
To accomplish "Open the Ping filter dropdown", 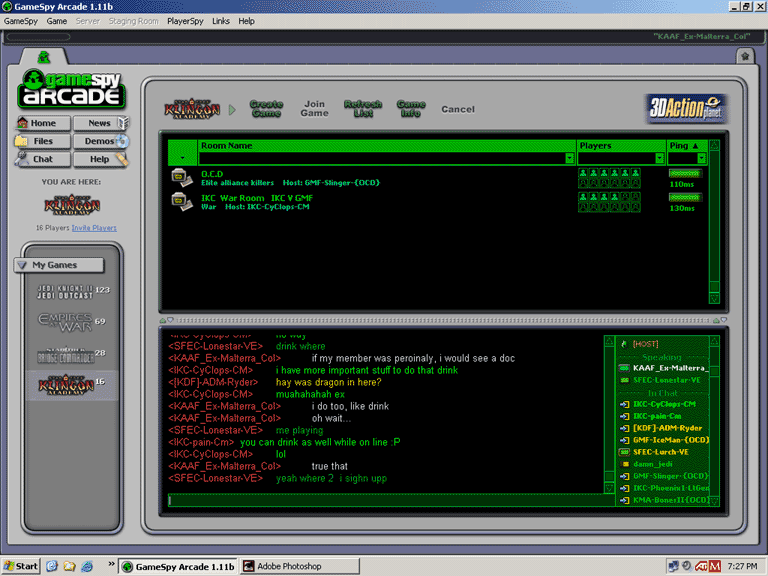I will [x=701, y=158].
